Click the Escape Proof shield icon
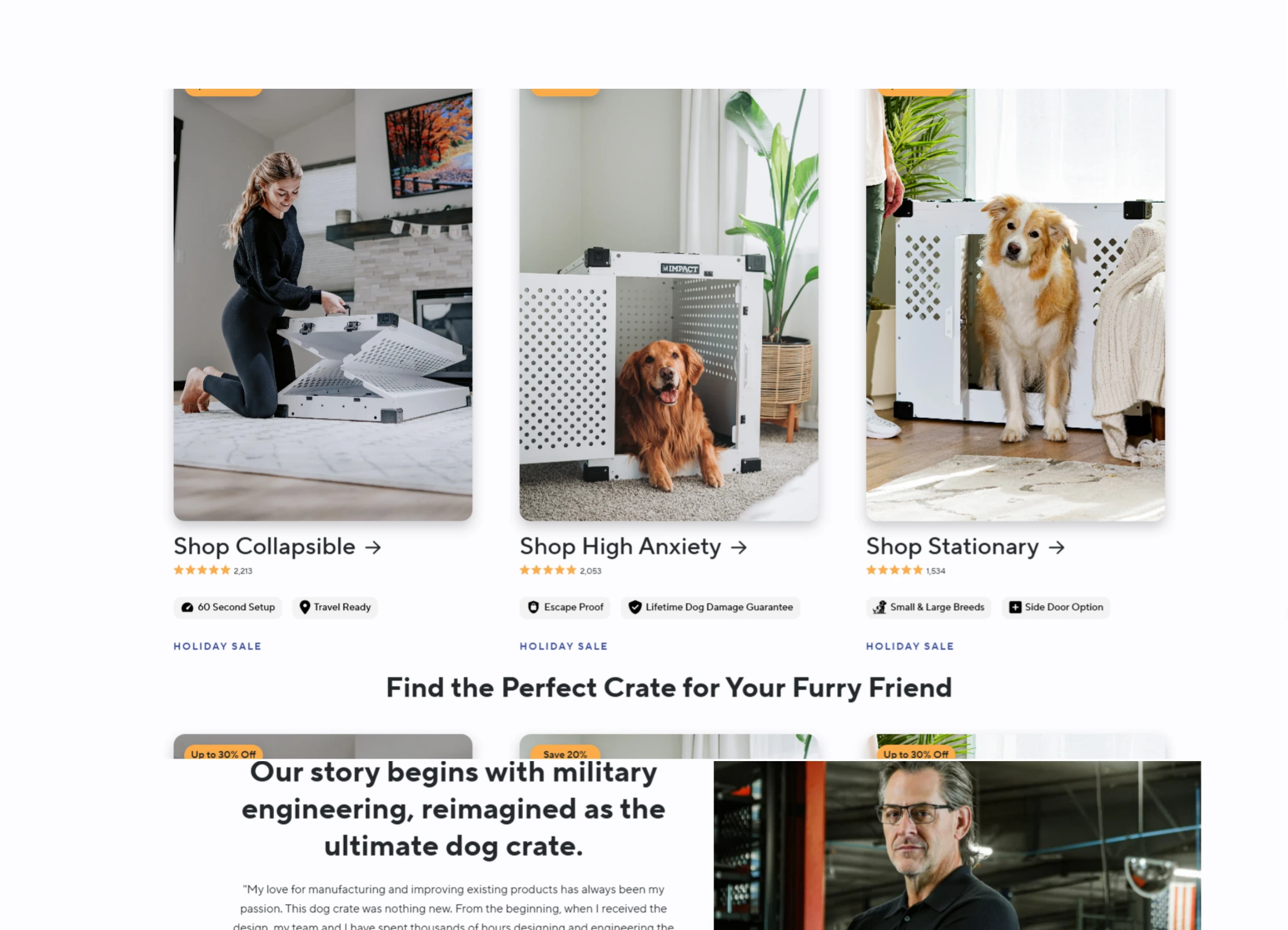This screenshot has width=1288, height=930. coord(533,607)
